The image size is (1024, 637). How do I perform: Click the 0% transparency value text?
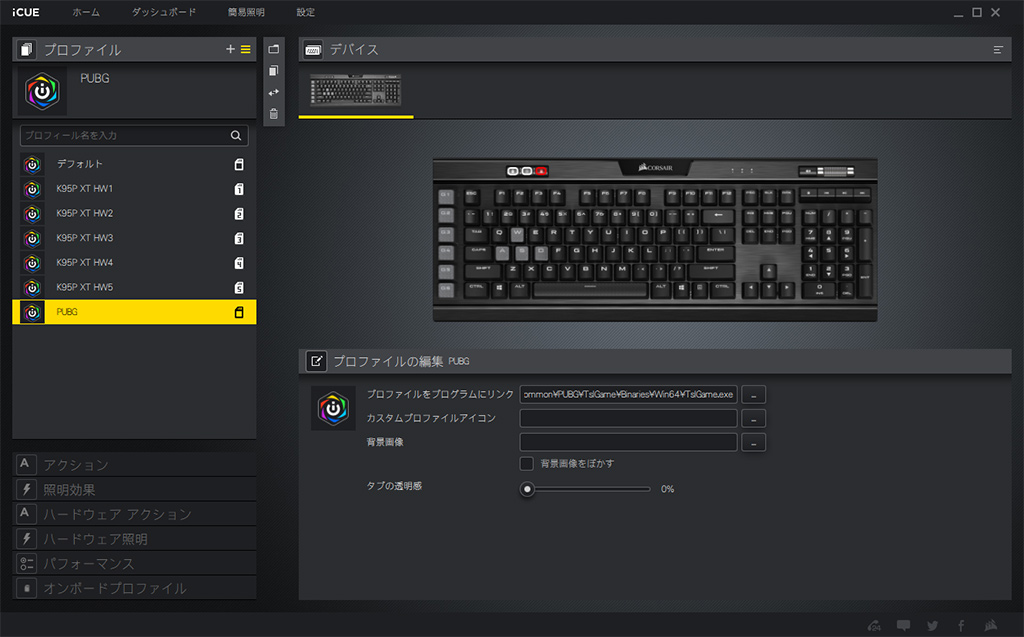pyautogui.click(x=667, y=489)
